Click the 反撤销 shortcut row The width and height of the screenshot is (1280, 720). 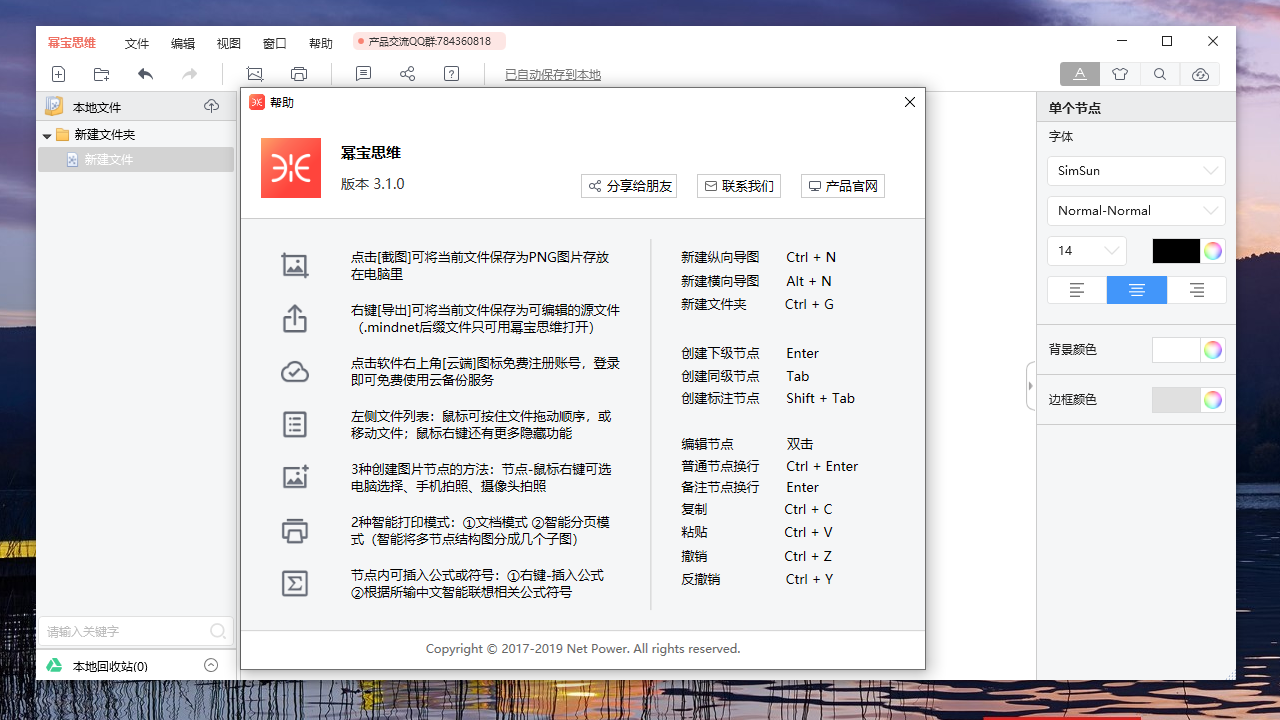757,579
